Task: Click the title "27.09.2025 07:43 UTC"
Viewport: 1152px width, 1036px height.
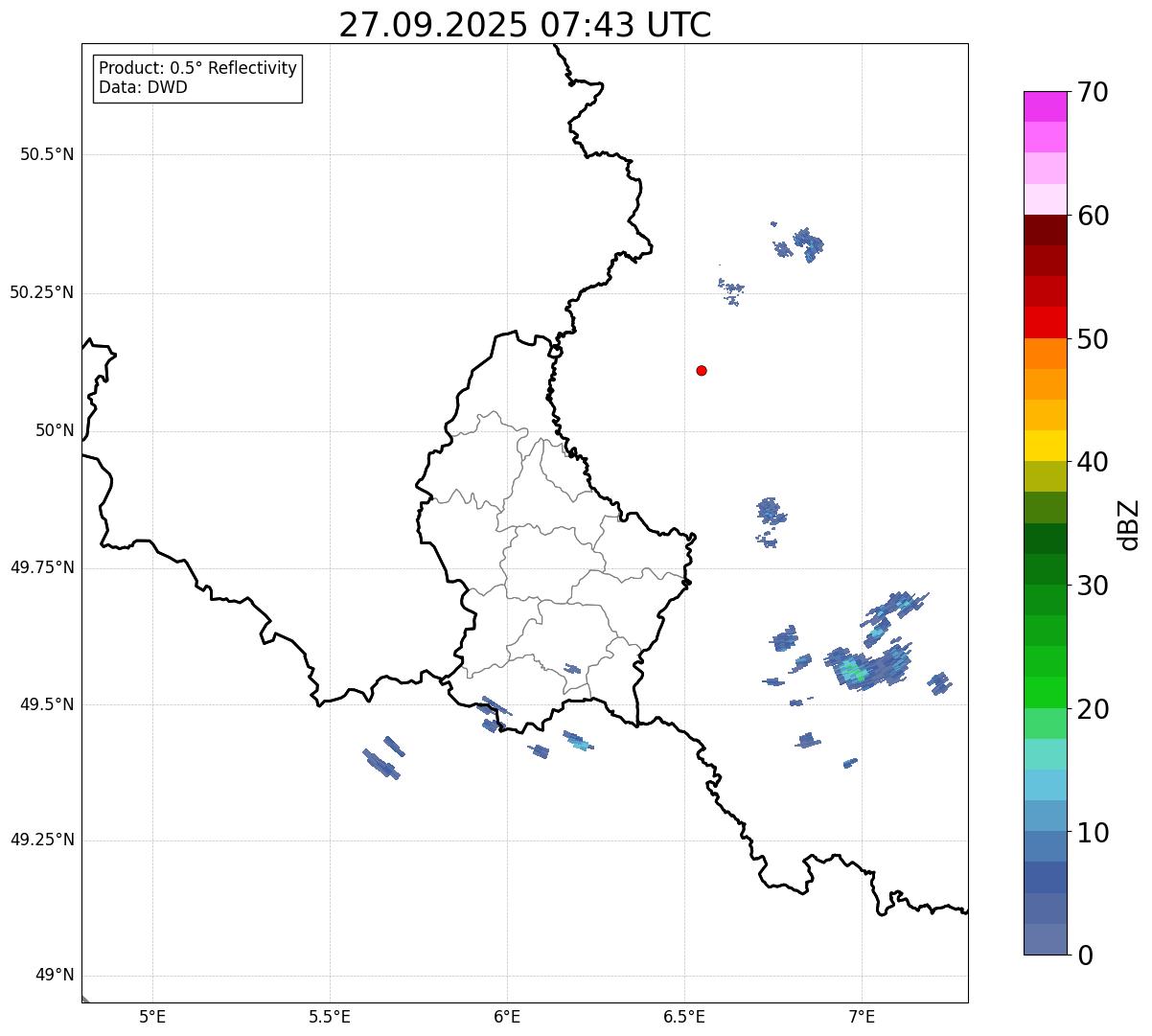Action: (525, 25)
